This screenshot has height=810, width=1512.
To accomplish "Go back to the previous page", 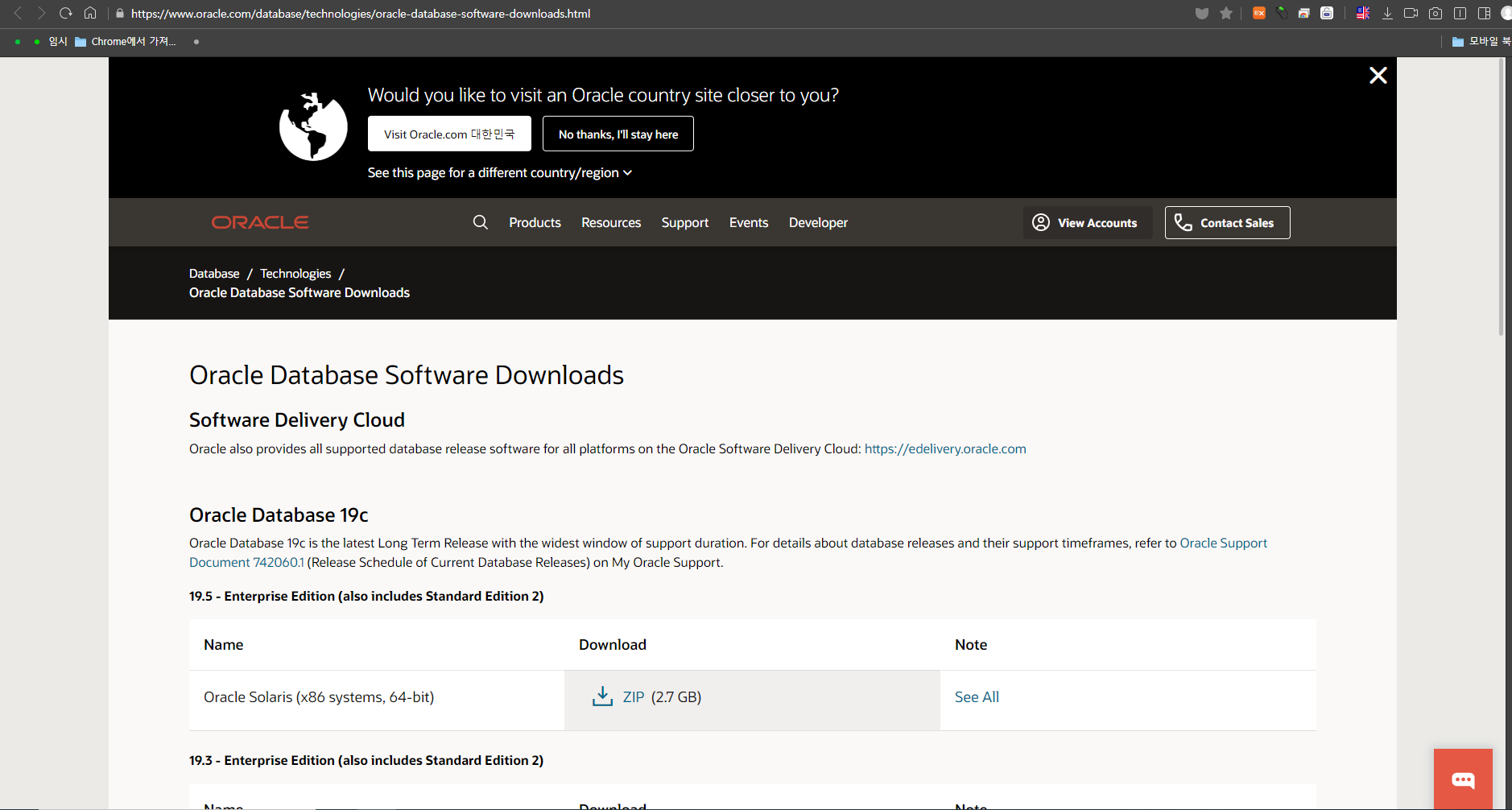I will tap(18, 13).
